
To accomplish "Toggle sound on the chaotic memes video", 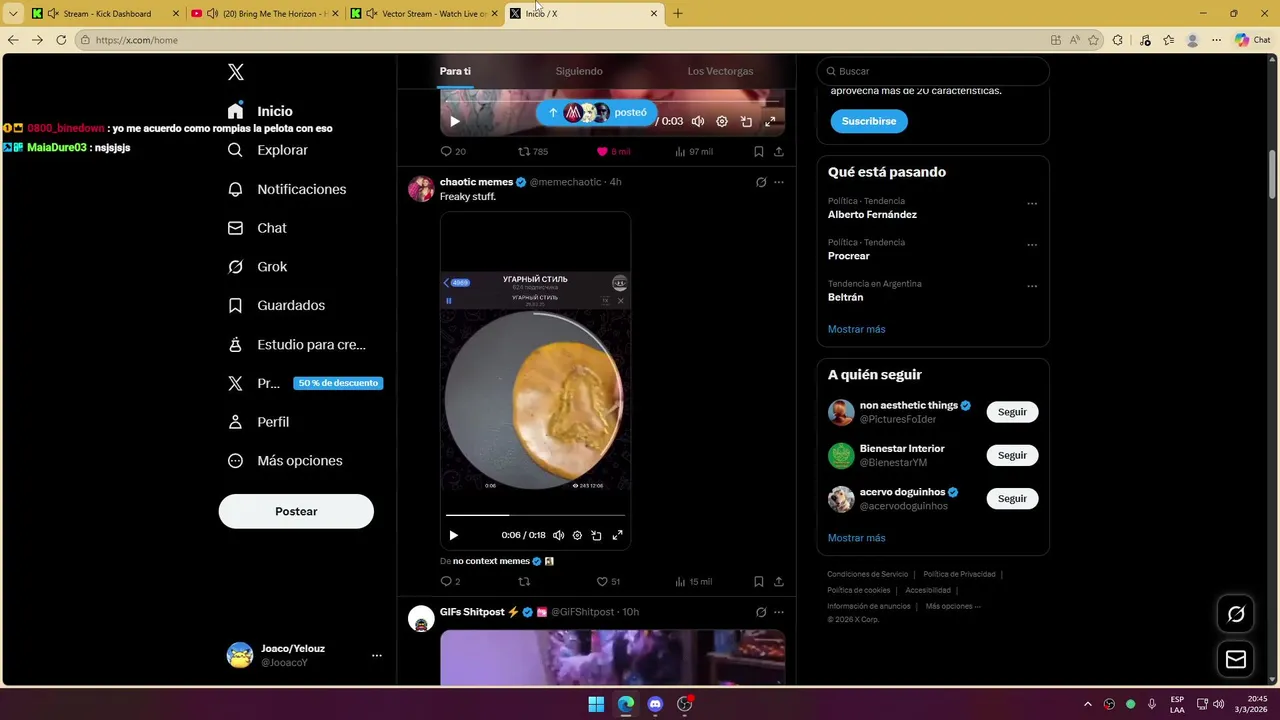I will tap(558, 535).
